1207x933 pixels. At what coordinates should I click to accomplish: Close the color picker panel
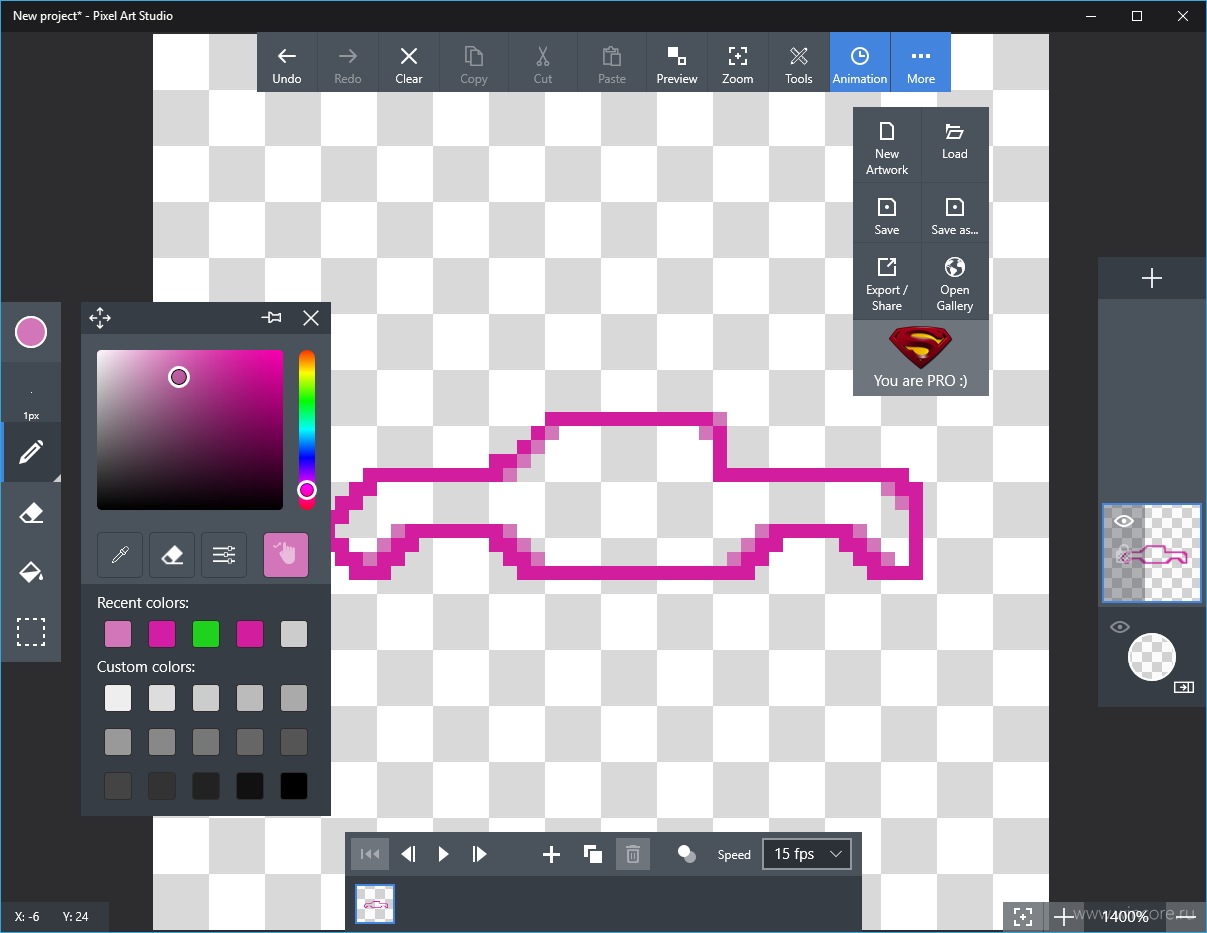pyautogui.click(x=311, y=318)
